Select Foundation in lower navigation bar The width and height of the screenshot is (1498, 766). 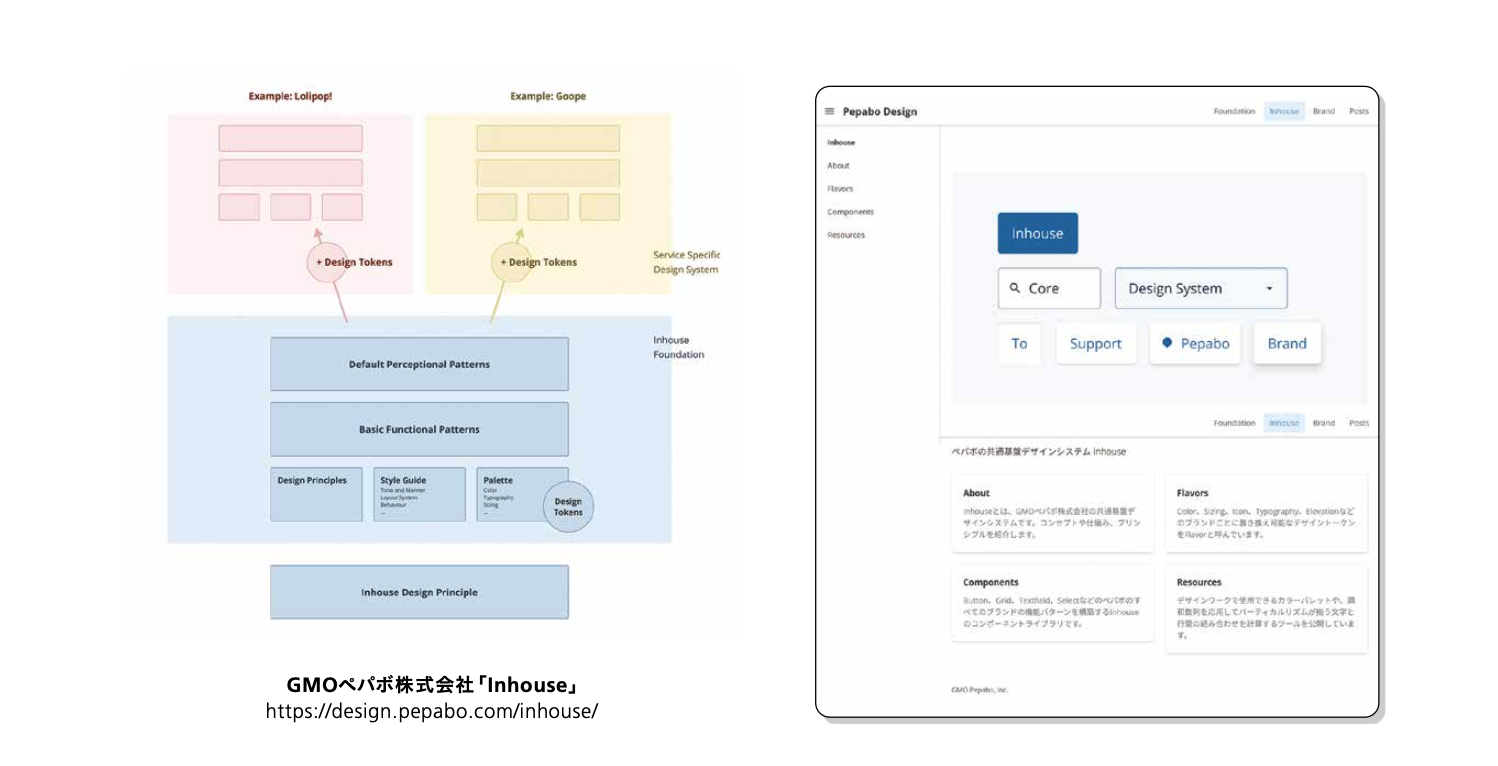[1234, 423]
